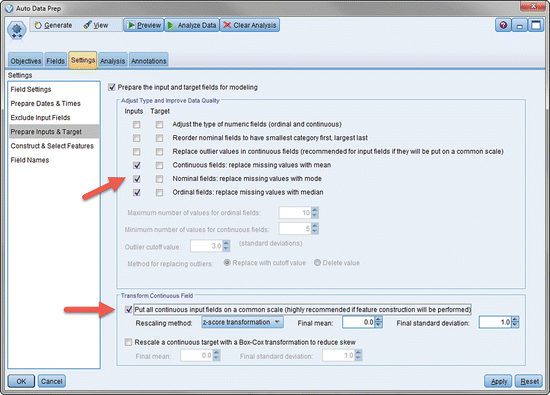The image size is (550, 395).
Task: Uncheck Inputs for nominal fields replace with mode
Action: coord(136,179)
